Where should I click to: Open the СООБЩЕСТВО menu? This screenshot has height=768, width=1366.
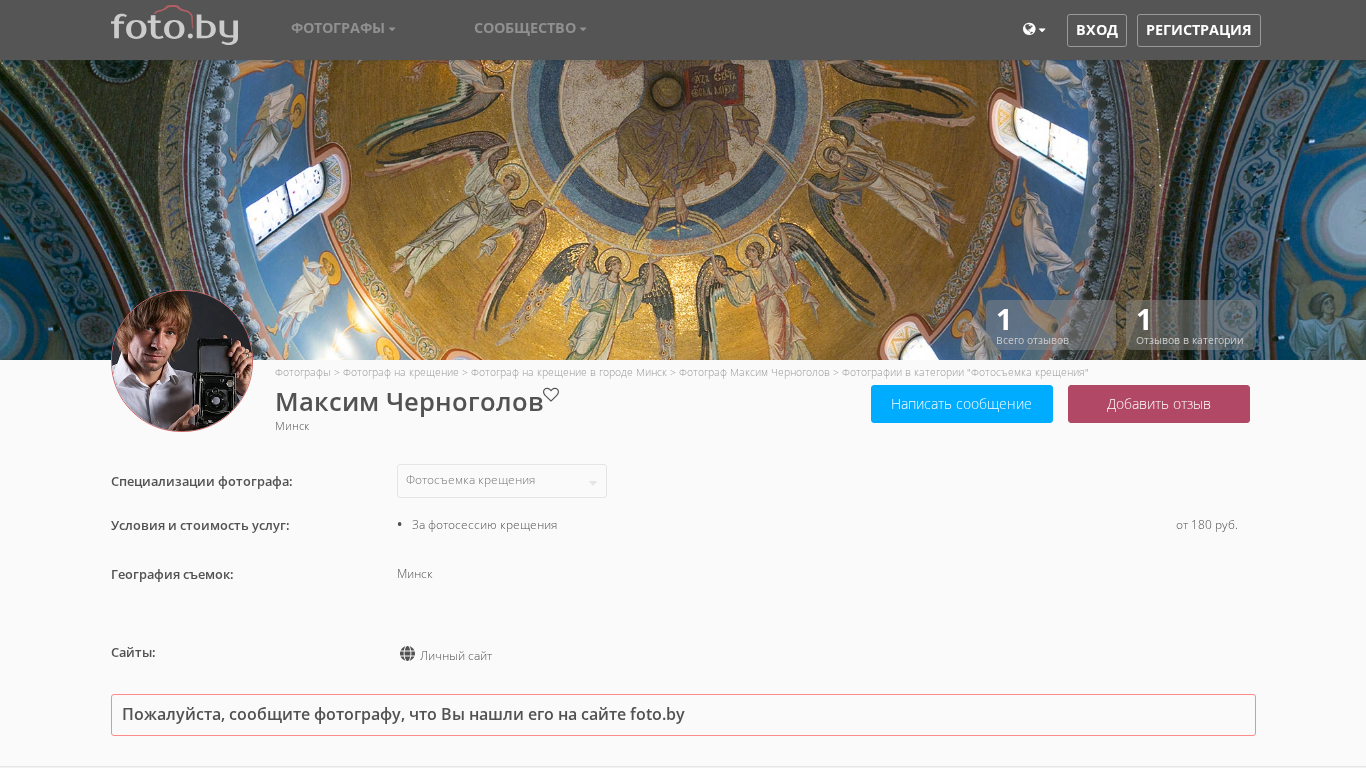click(530, 28)
